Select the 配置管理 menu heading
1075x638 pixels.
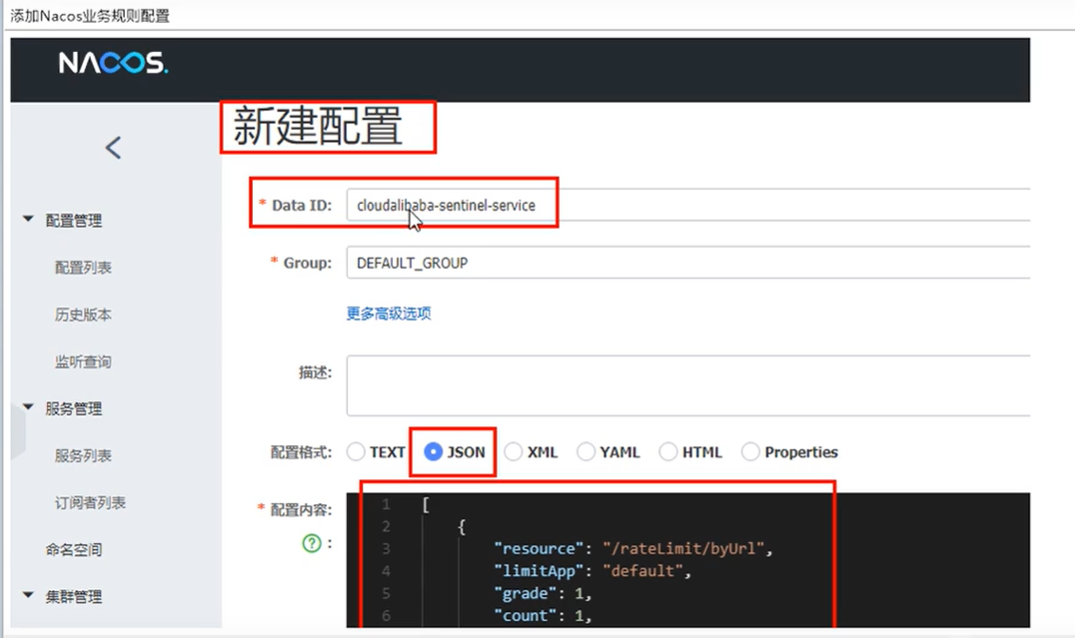[73, 220]
